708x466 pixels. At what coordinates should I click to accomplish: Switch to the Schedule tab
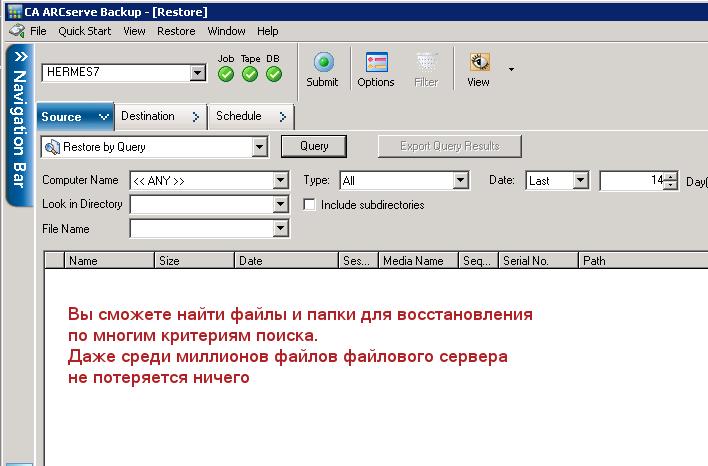[251, 116]
